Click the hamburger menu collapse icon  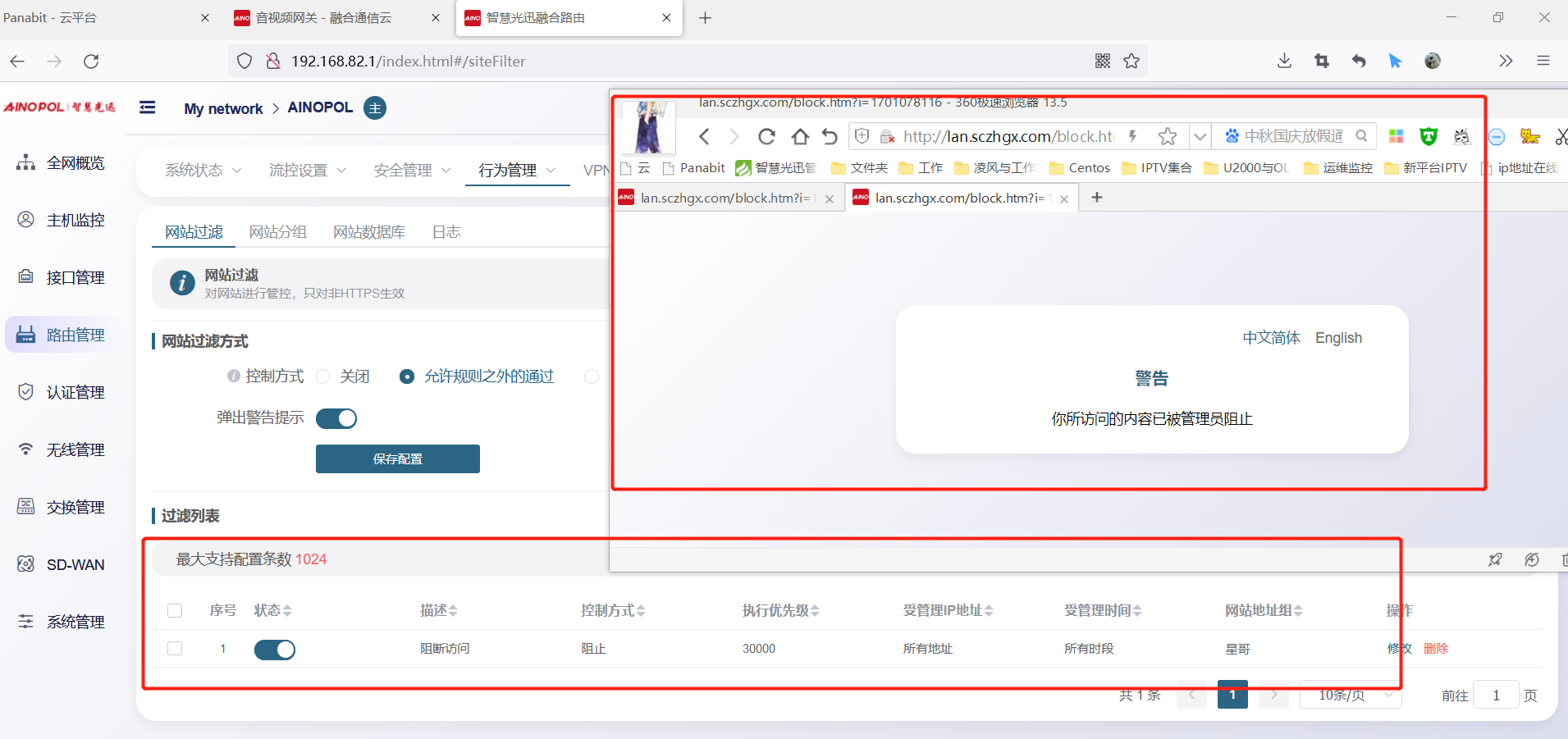click(148, 107)
